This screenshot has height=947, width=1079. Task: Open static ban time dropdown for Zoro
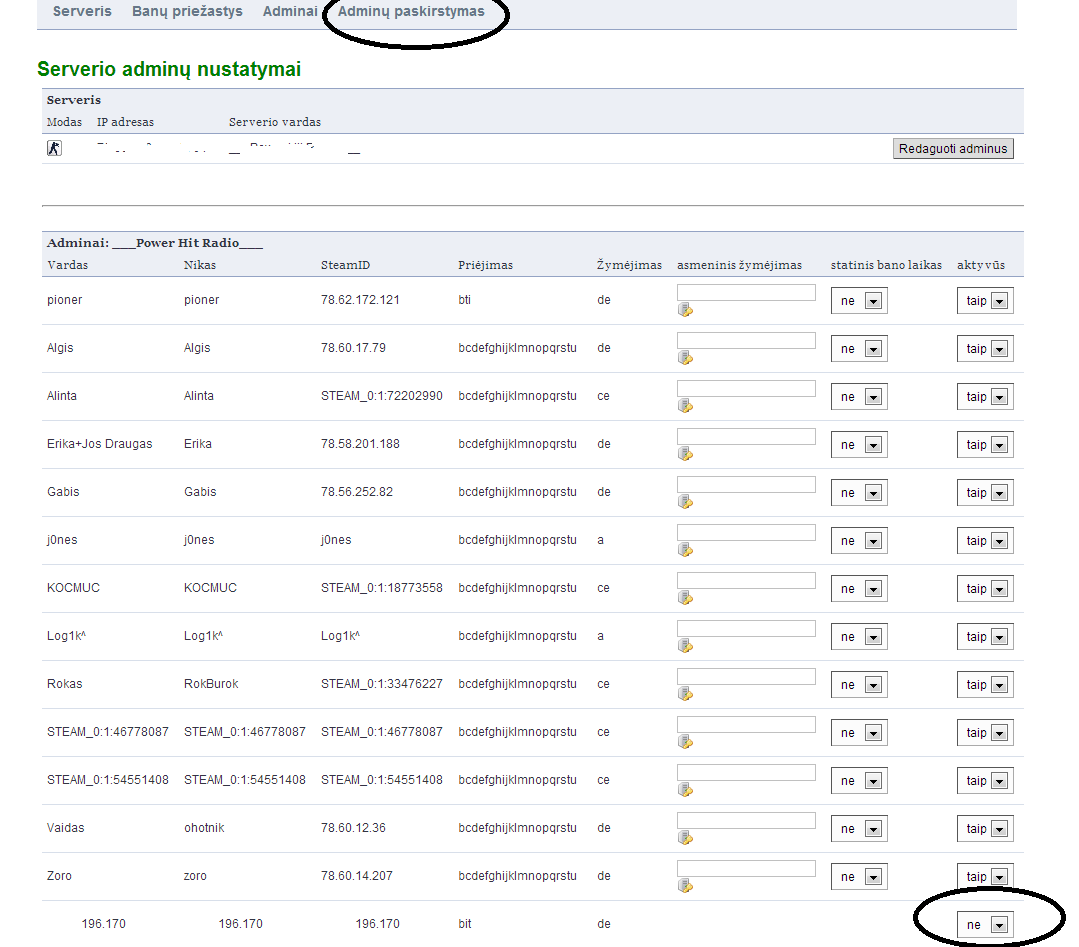point(859,877)
